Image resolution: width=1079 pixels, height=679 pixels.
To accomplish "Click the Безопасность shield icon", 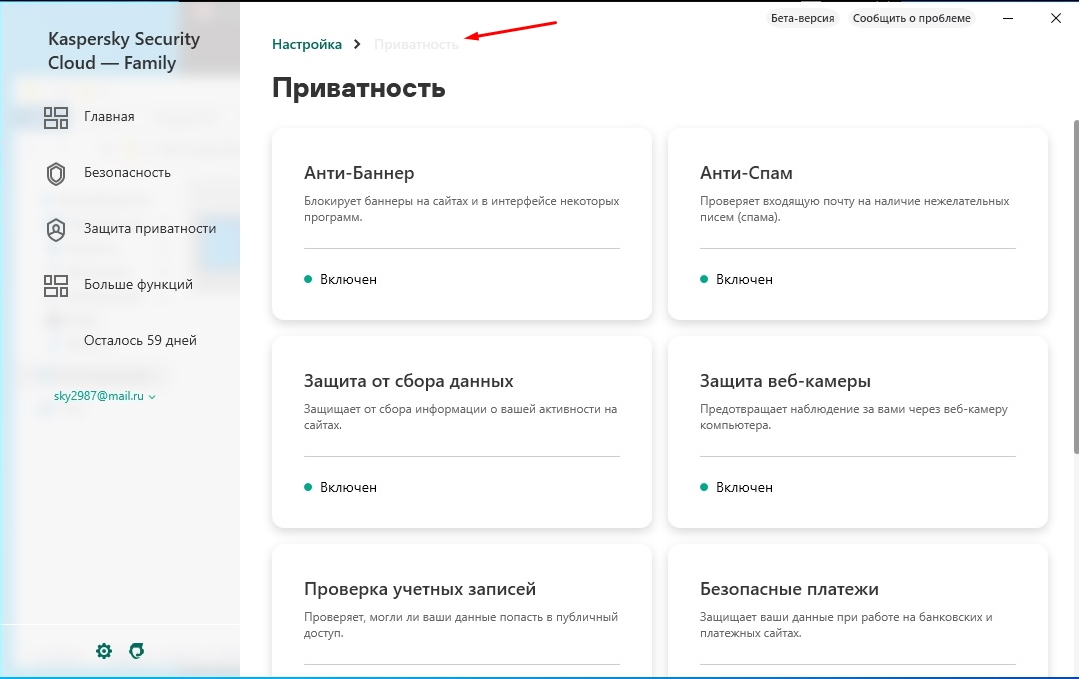I will point(56,173).
